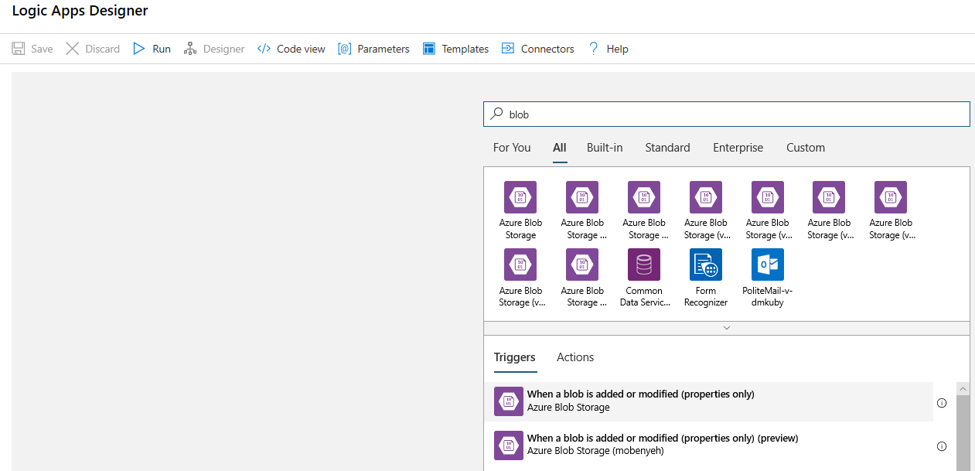Open Templates from the toolbar
The image size is (975, 471).
point(455,48)
